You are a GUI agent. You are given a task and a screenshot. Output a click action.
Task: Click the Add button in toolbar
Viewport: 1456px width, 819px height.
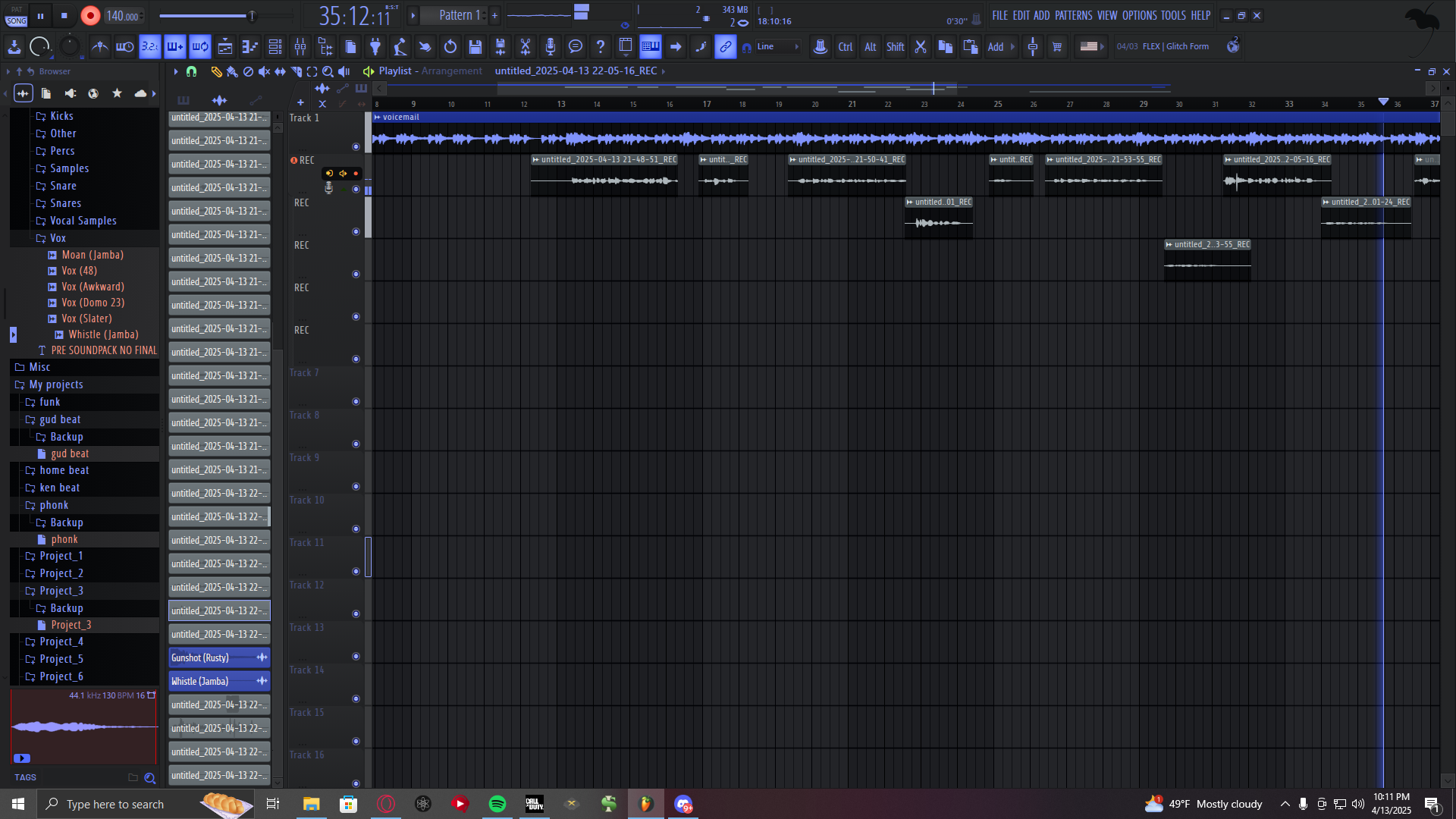point(996,47)
